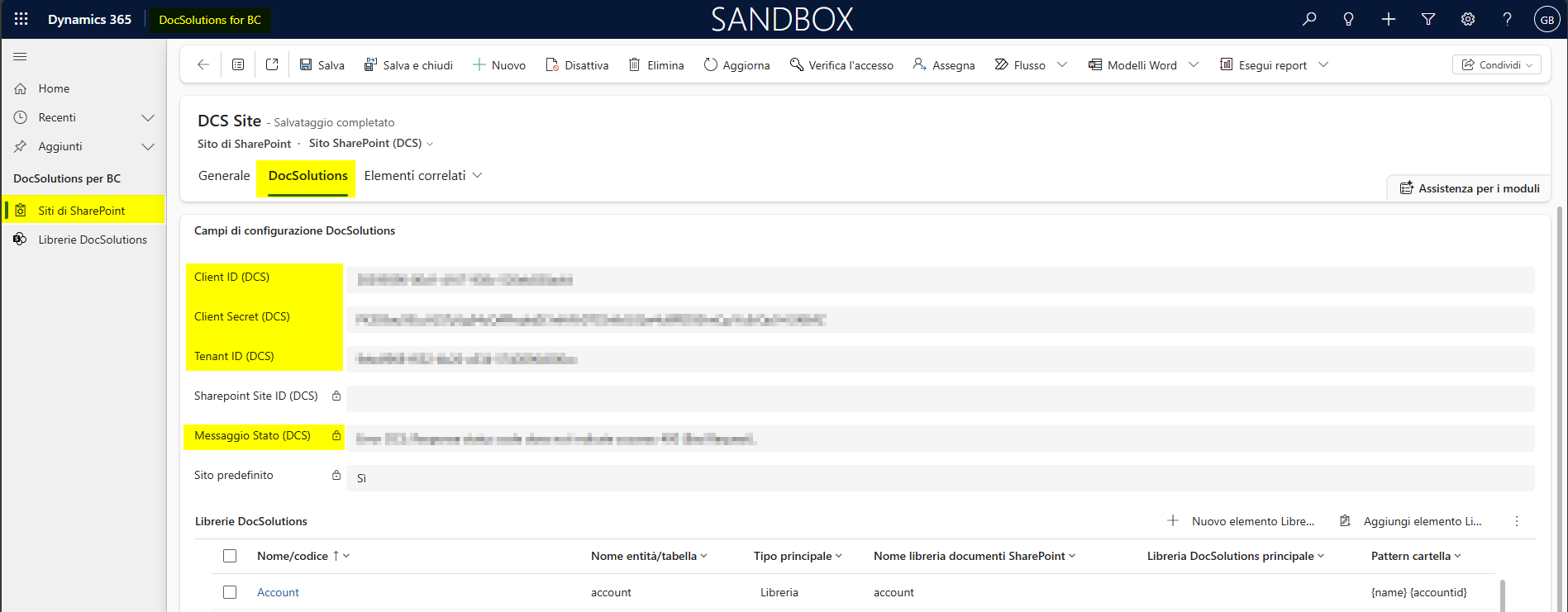Expand the Recenti section chevron
1568x612 pixels.
[148, 117]
